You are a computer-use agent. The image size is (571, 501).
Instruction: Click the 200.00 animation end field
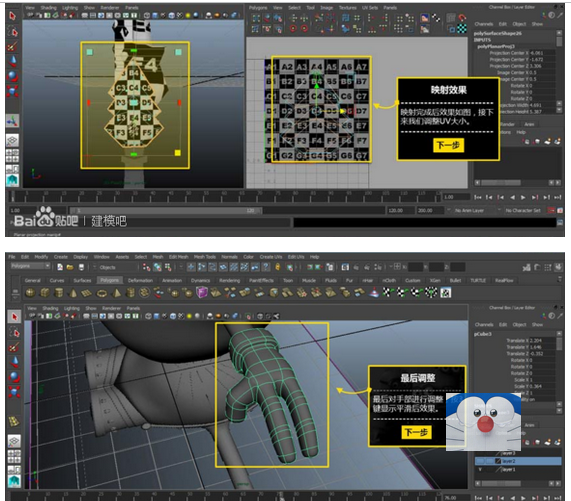(x=430, y=210)
